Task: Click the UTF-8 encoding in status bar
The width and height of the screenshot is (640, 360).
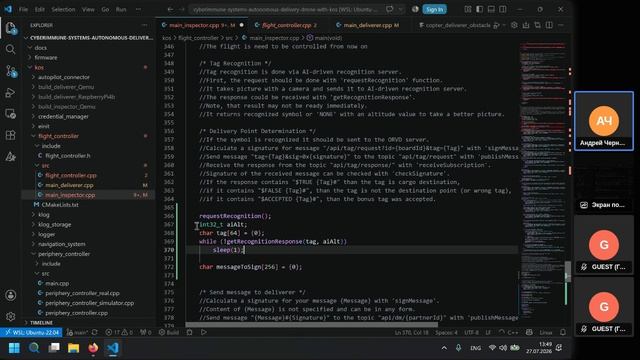Action: (471, 332)
